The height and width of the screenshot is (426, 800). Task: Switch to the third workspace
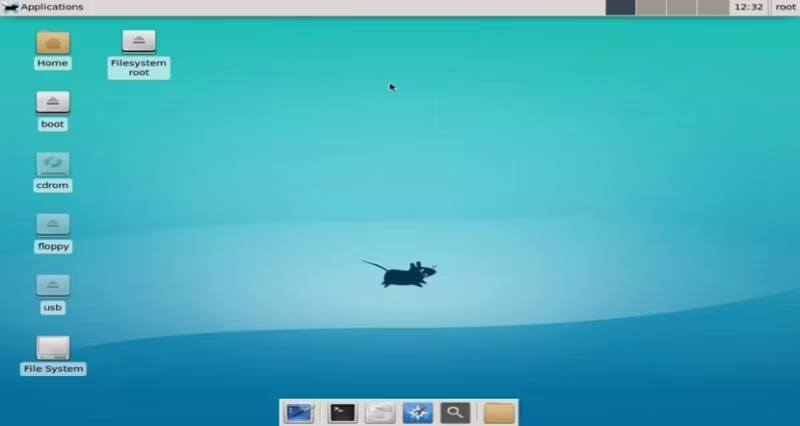(682, 7)
